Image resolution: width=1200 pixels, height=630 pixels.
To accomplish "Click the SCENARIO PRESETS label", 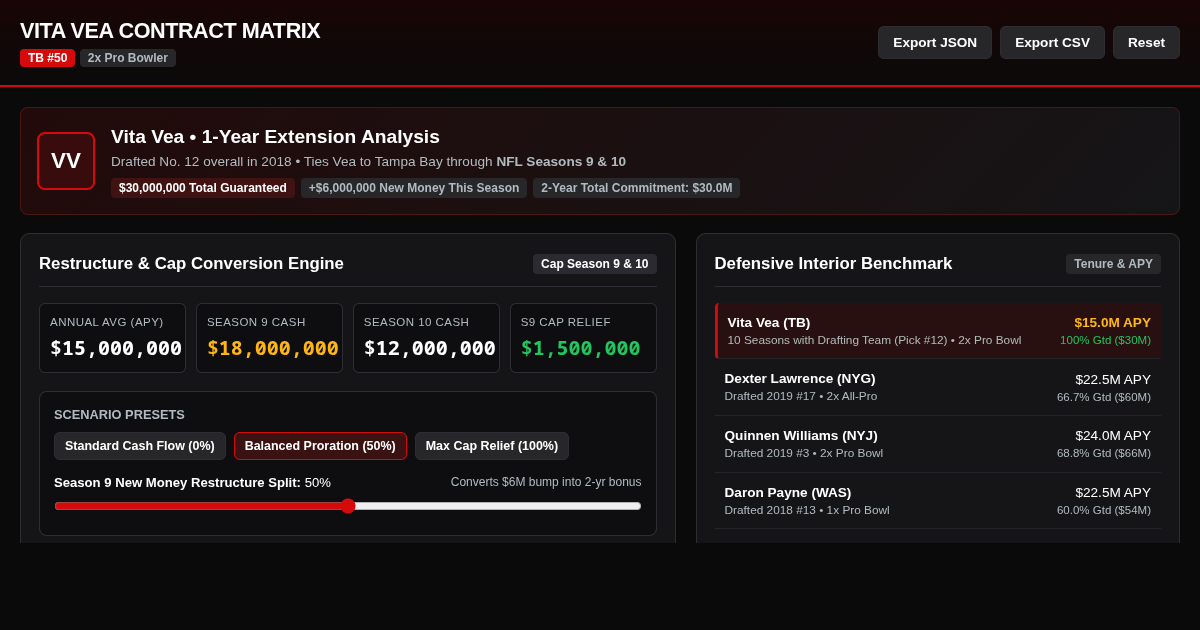I will click(119, 415).
